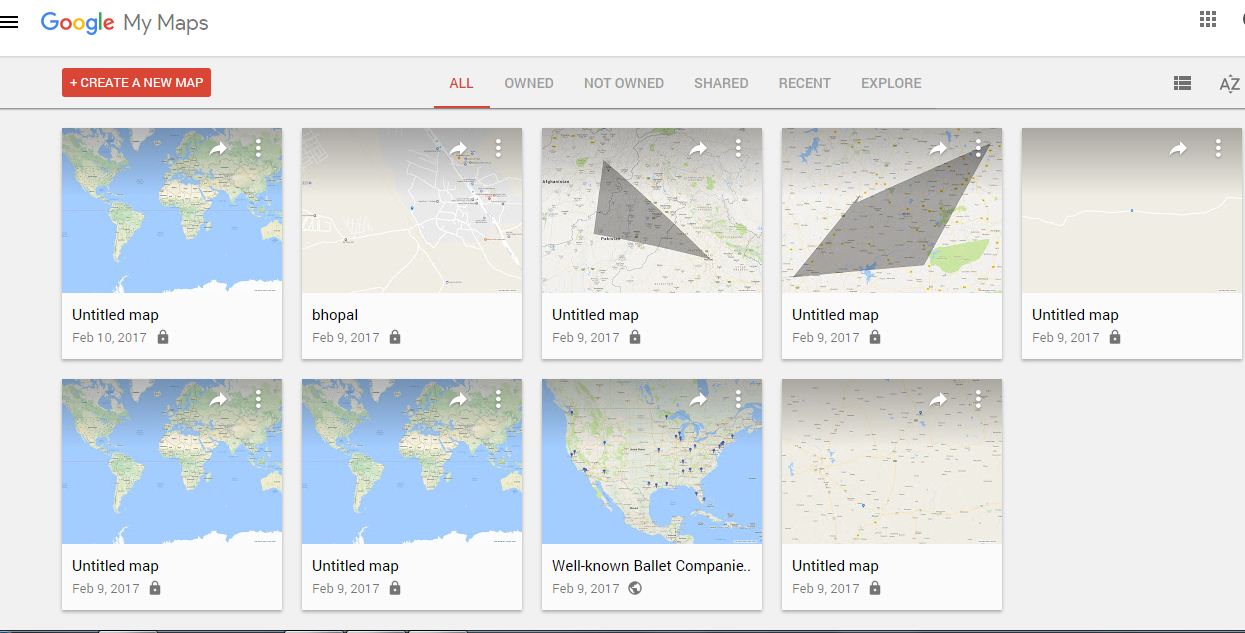Open options menu for Well-known Ballet Companies map
Image resolution: width=1245 pixels, height=633 pixels.
pos(737,398)
